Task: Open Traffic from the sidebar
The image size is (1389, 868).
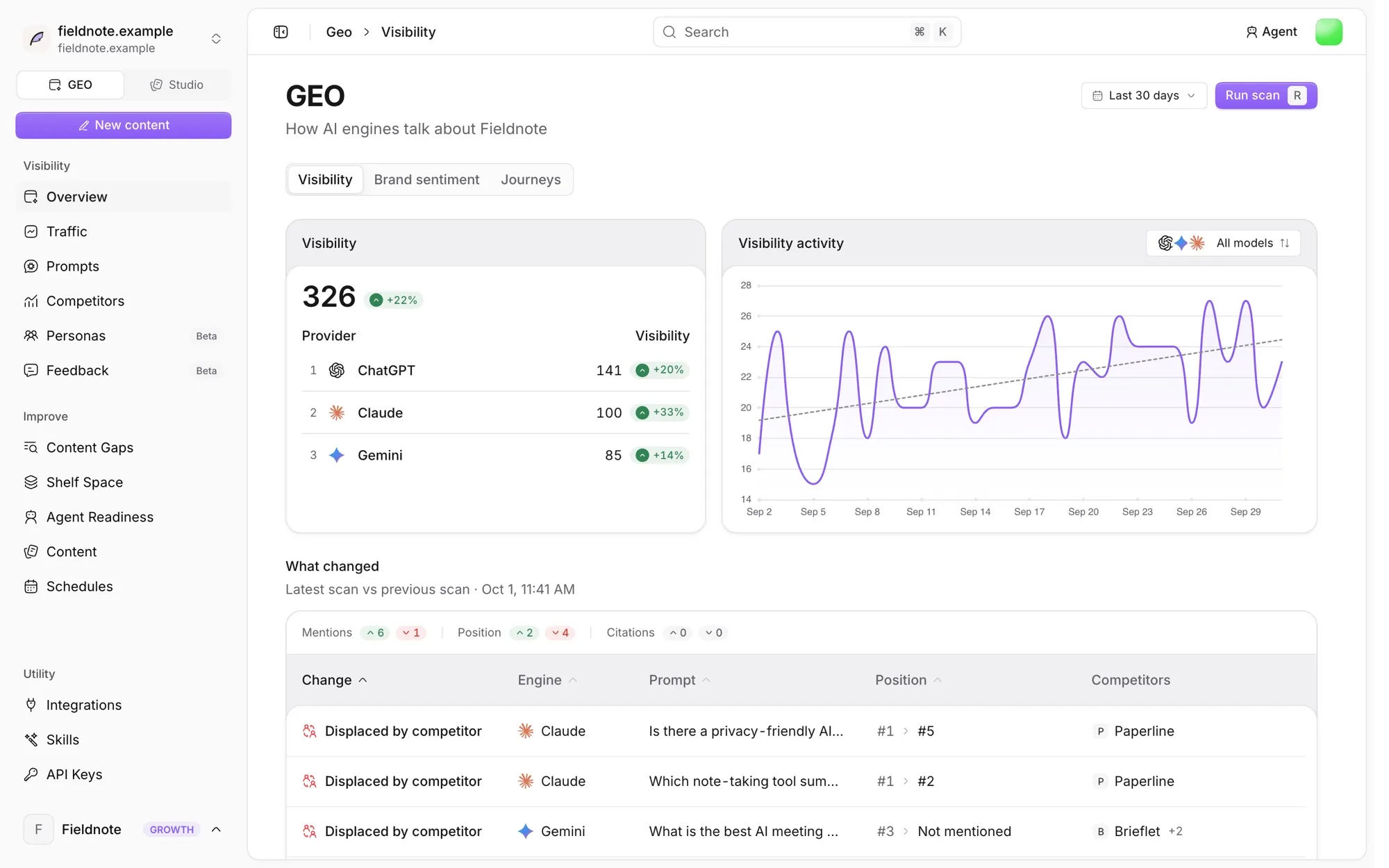Action: [x=124, y=231]
